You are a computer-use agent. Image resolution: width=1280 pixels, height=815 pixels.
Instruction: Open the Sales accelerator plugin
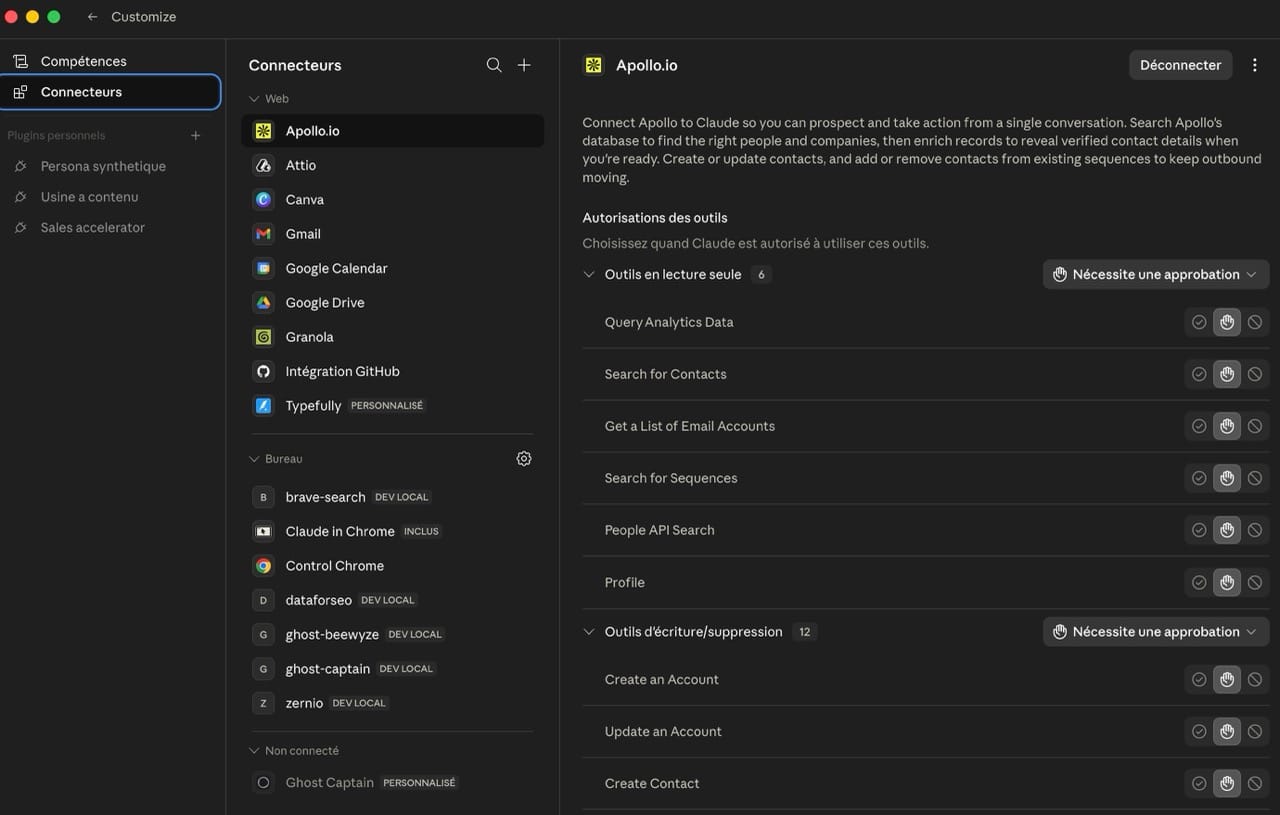(x=110, y=228)
